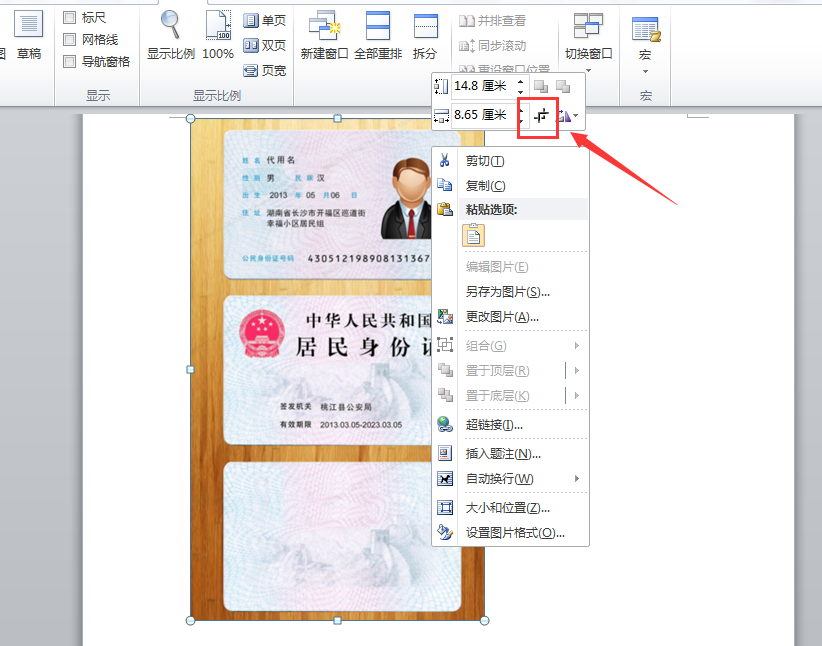This screenshot has height=646, width=822.
Task: Toggle the 标尺 ruler checkbox
Action: pos(69,18)
